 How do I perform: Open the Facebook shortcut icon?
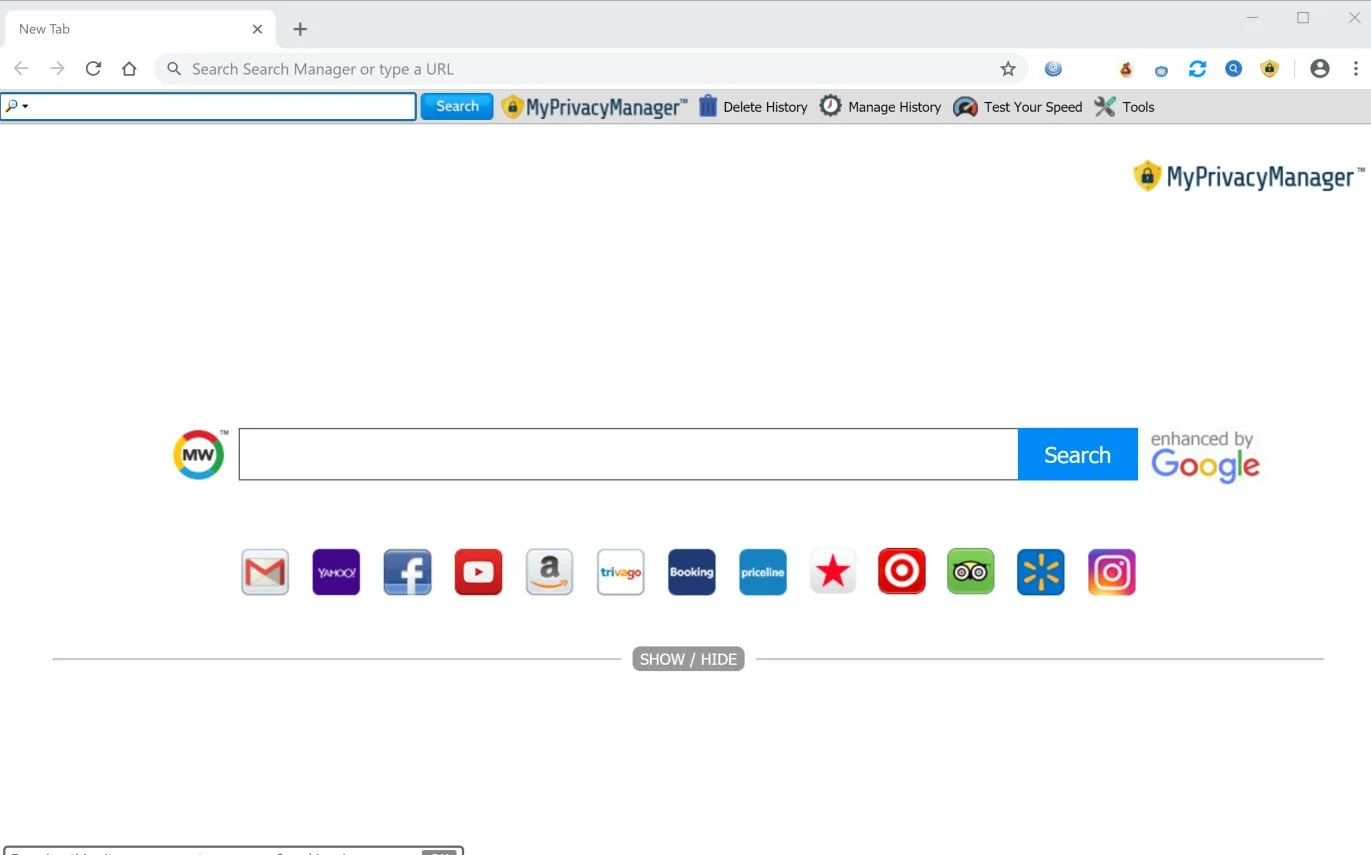click(x=407, y=572)
